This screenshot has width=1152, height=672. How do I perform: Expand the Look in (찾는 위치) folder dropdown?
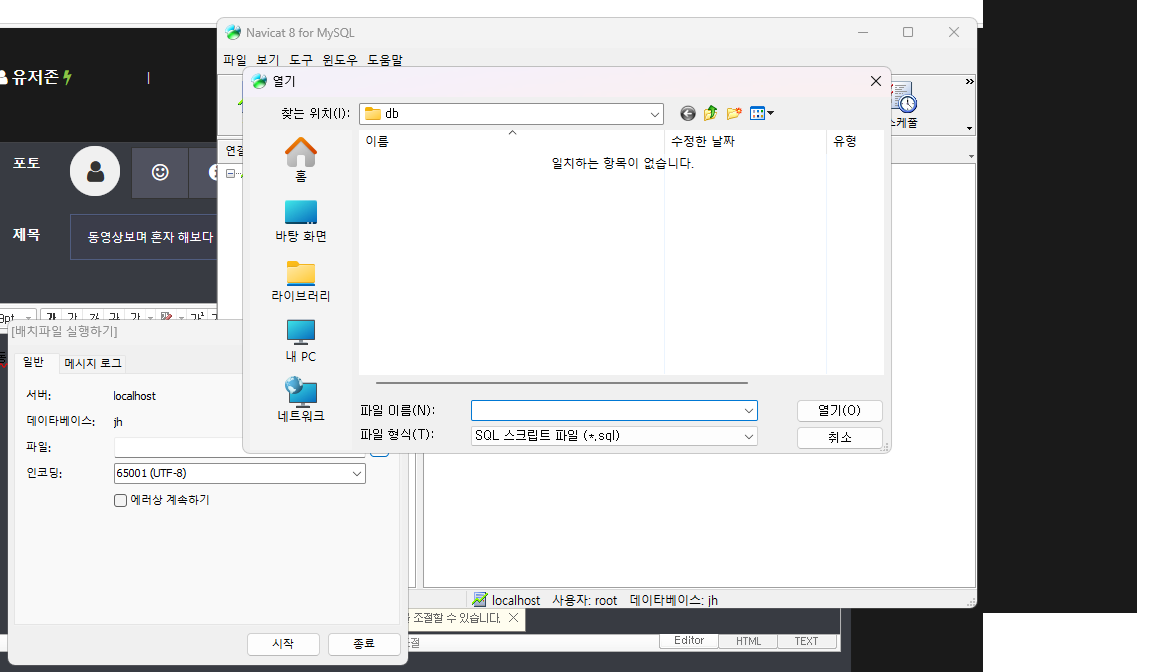(x=655, y=114)
